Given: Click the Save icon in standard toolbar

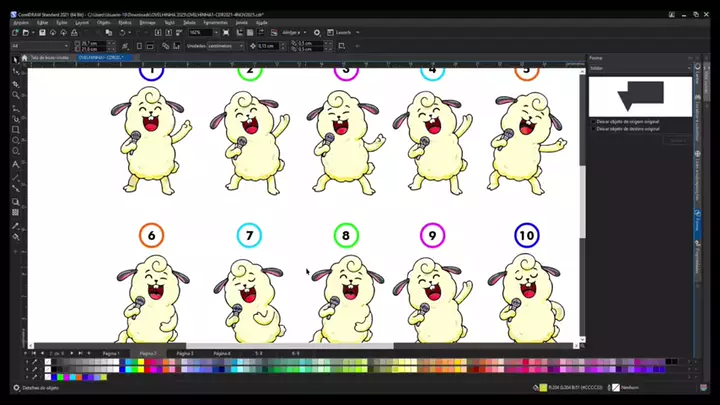Looking at the screenshot, I should point(44,32).
